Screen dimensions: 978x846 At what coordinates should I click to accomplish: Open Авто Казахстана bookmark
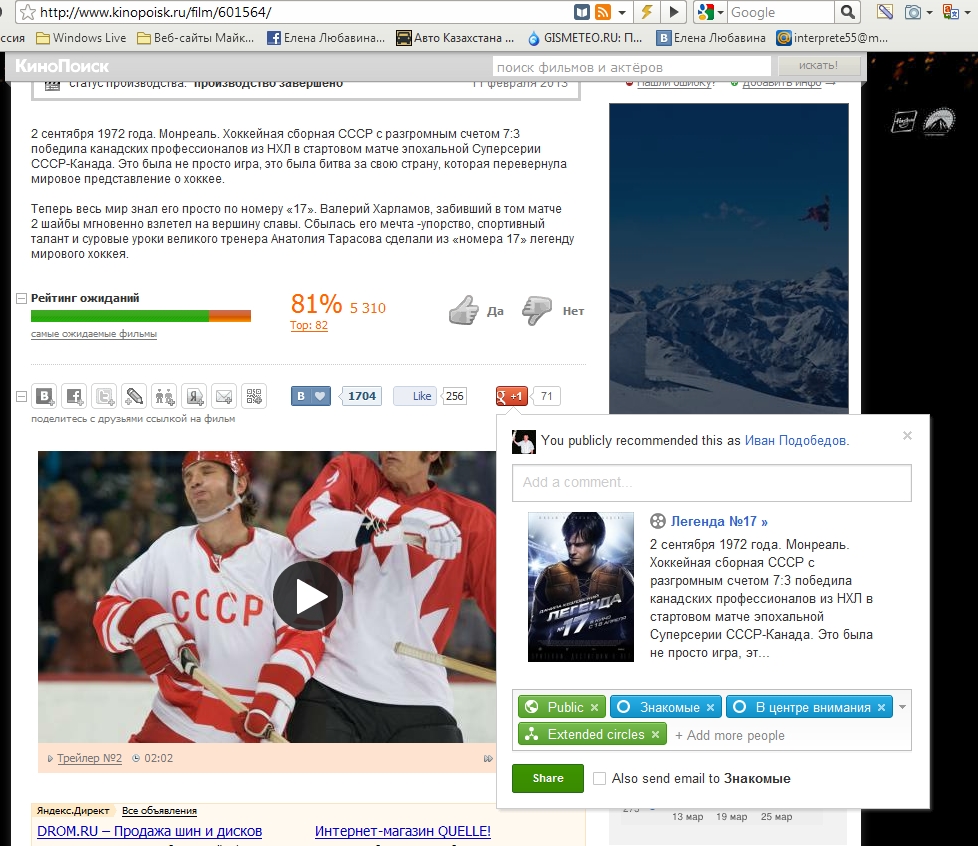(x=455, y=38)
